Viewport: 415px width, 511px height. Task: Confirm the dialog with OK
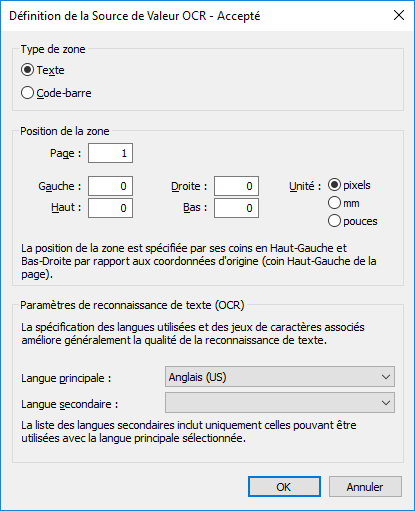click(284, 487)
